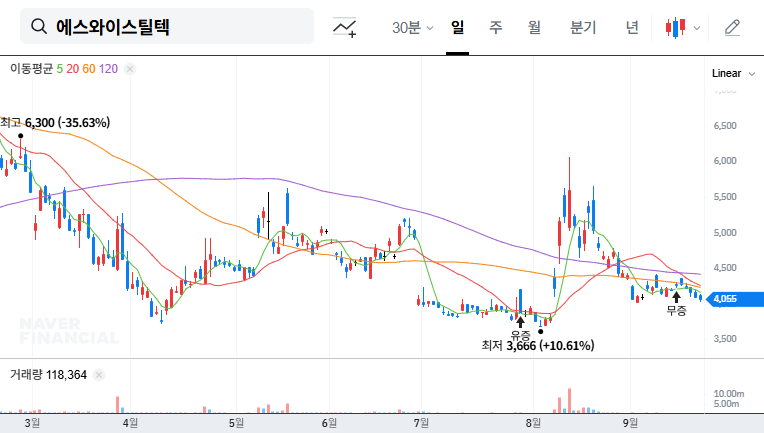
Task: Click the 6,000 price axis label
Action: point(725,161)
